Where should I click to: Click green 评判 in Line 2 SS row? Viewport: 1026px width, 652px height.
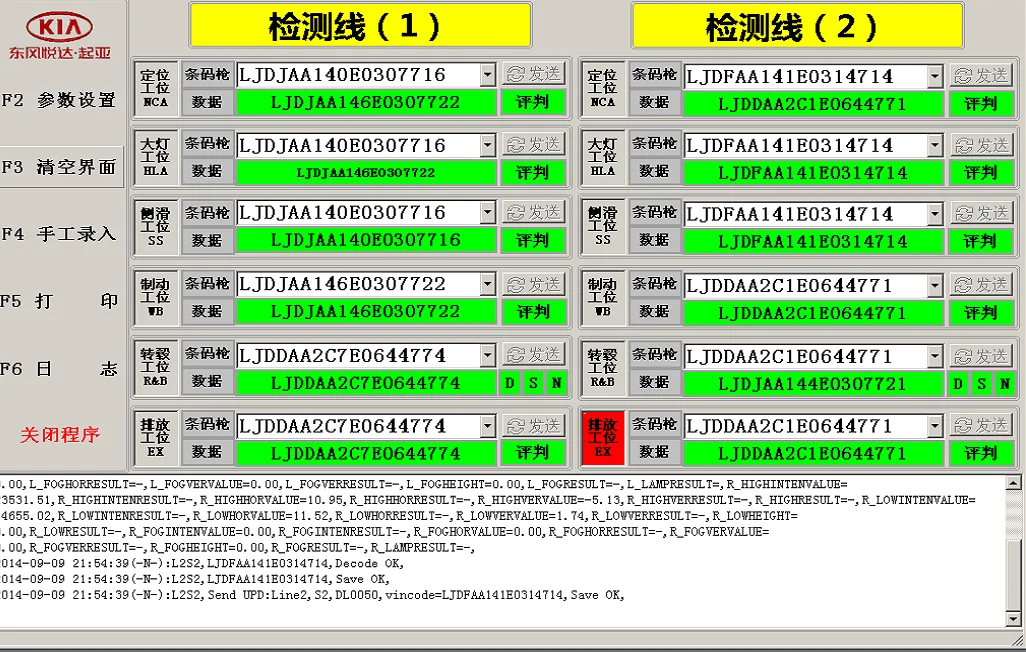click(x=980, y=241)
